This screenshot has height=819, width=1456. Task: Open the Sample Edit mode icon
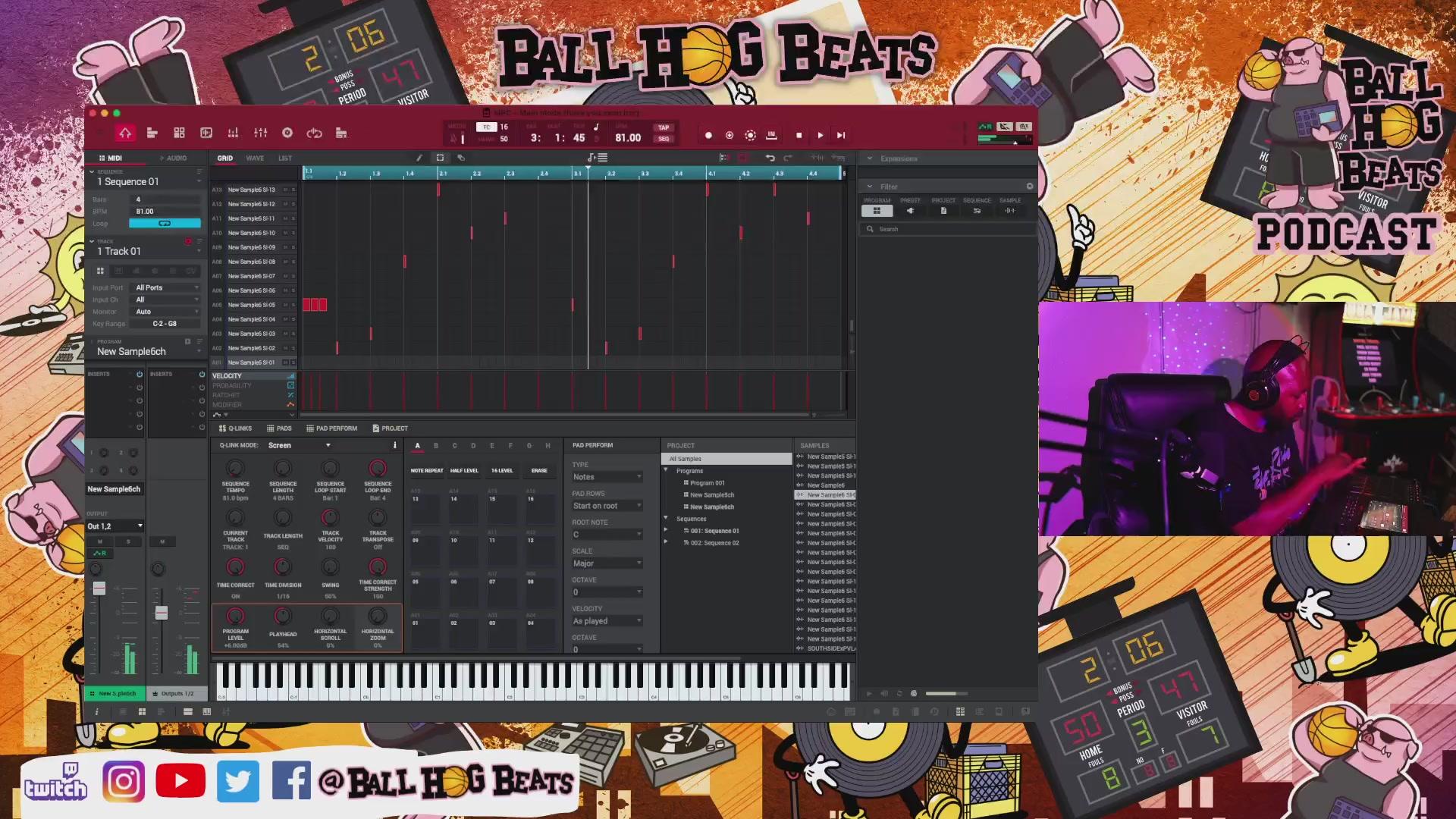(x=206, y=133)
